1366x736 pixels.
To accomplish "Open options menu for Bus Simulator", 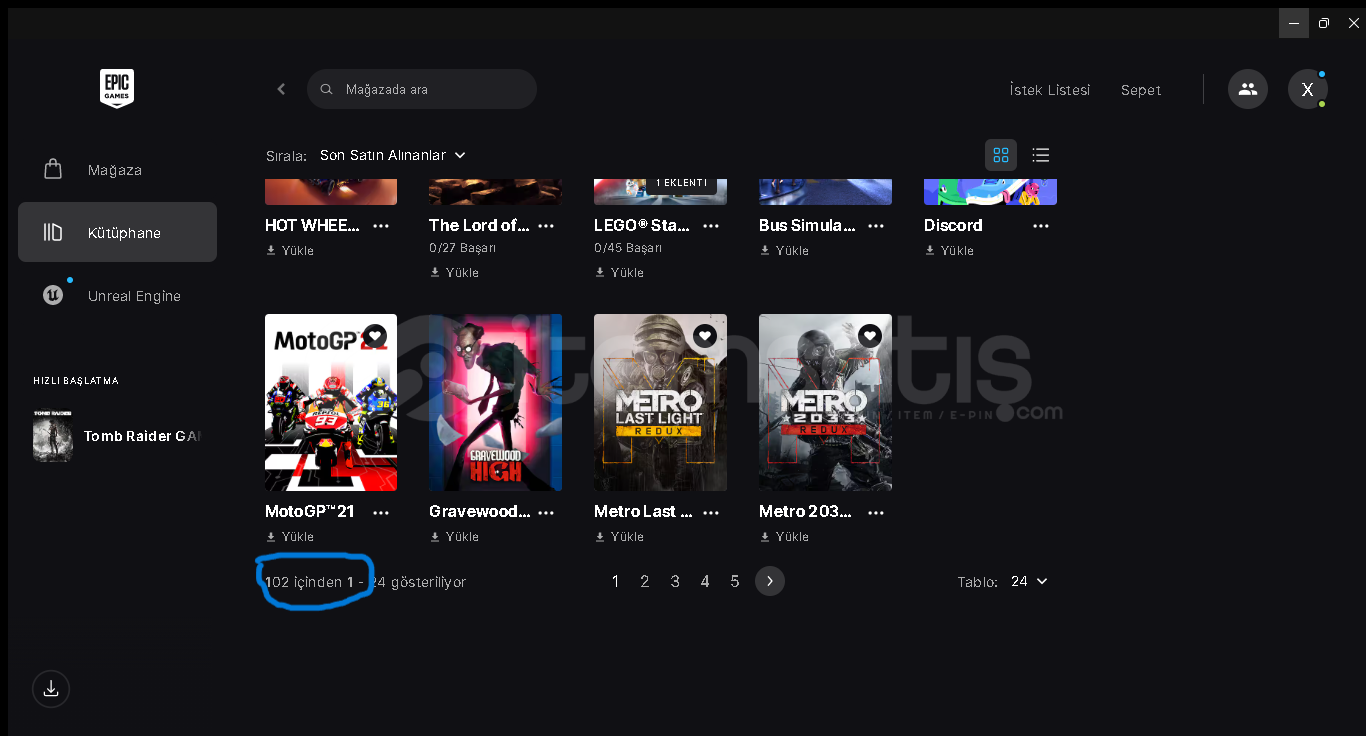I will coord(876,226).
